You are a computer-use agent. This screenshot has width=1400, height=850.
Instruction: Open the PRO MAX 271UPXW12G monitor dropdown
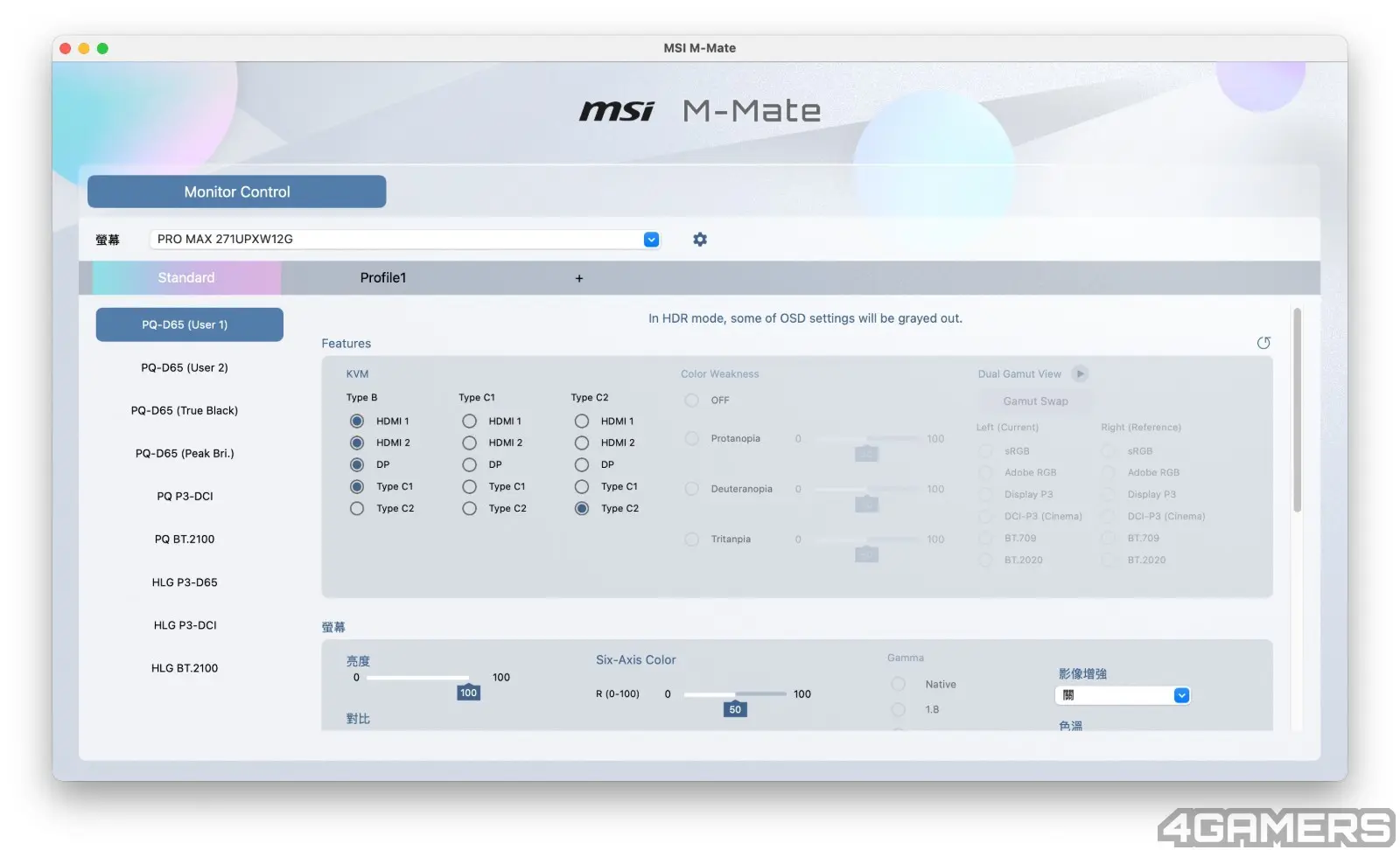click(405, 240)
